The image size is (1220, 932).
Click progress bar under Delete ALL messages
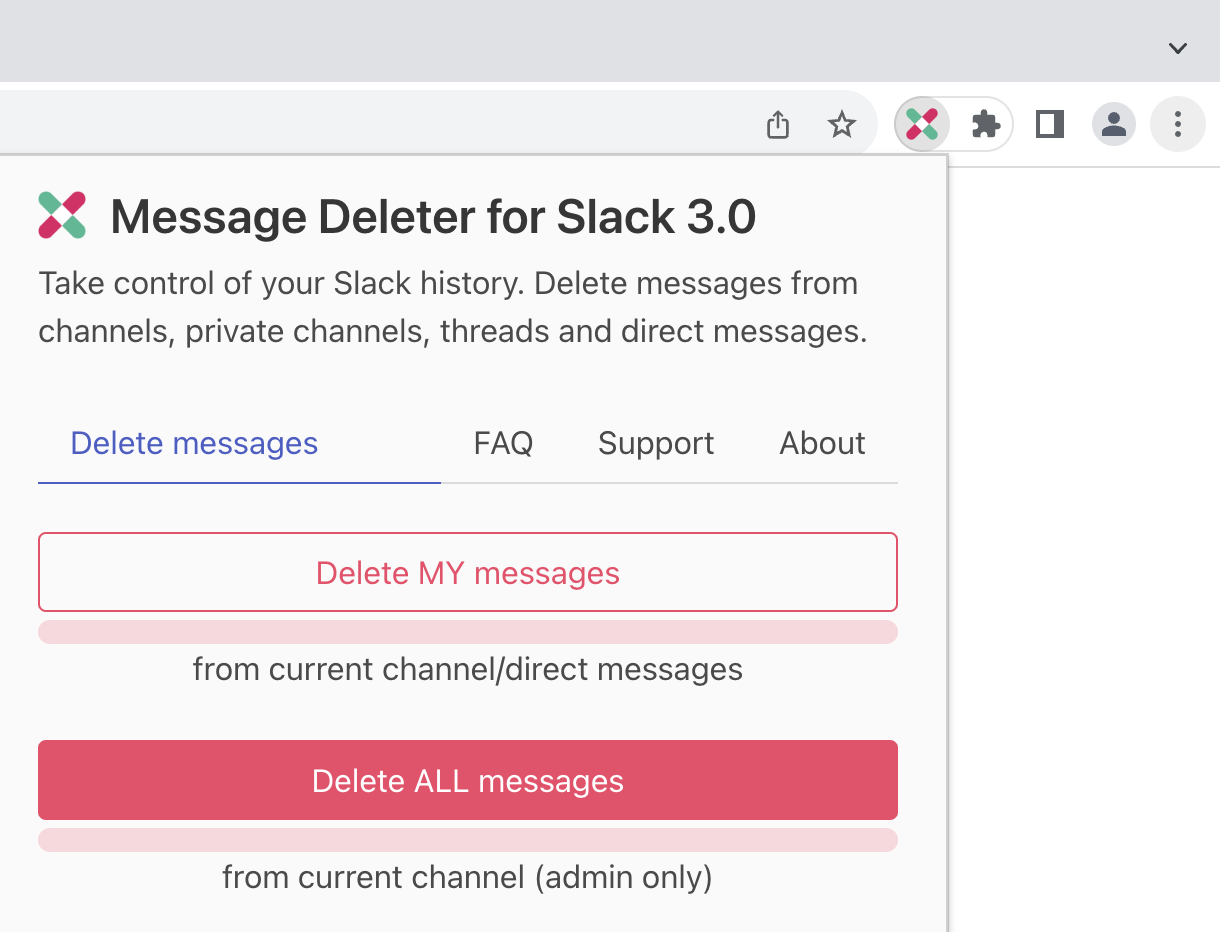coord(468,840)
